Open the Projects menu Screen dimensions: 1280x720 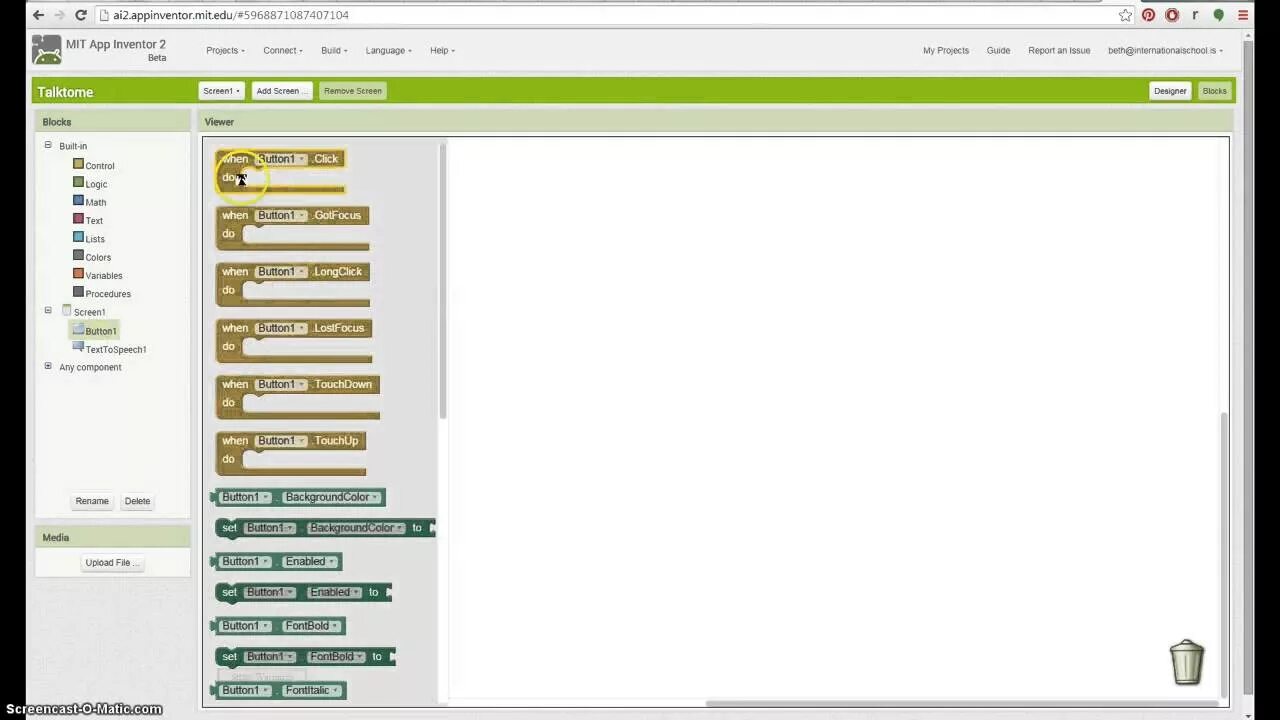(x=225, y=50)
